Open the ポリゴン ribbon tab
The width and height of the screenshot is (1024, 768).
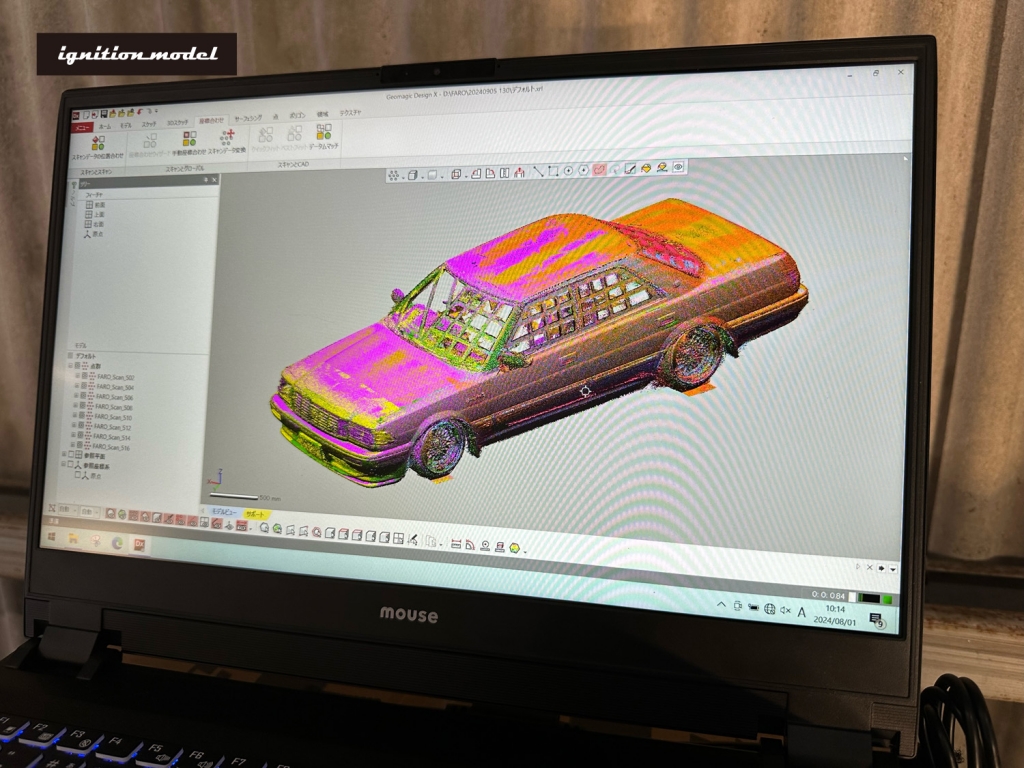[x=297, y=116]
